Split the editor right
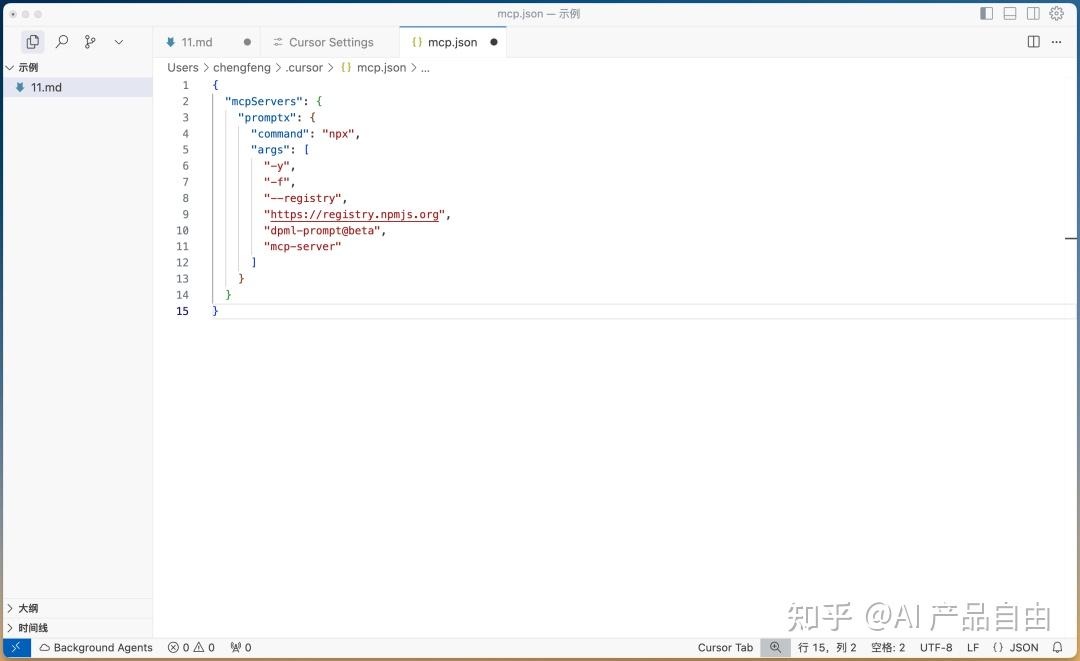 click(1033, 42)
